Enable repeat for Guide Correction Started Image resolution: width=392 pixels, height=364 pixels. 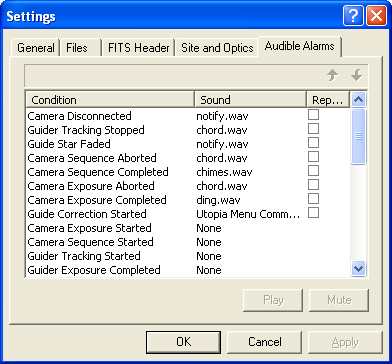313,213
